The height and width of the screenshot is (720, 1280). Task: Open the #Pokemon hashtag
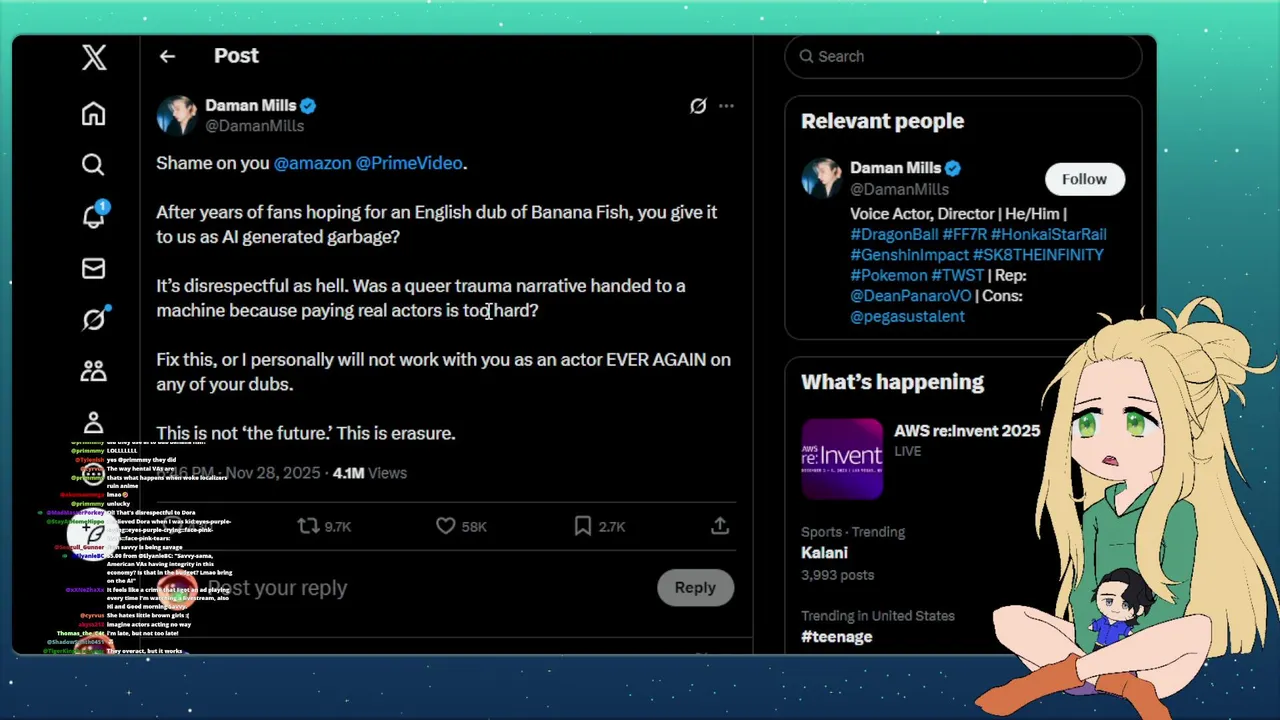coord(889,275)
